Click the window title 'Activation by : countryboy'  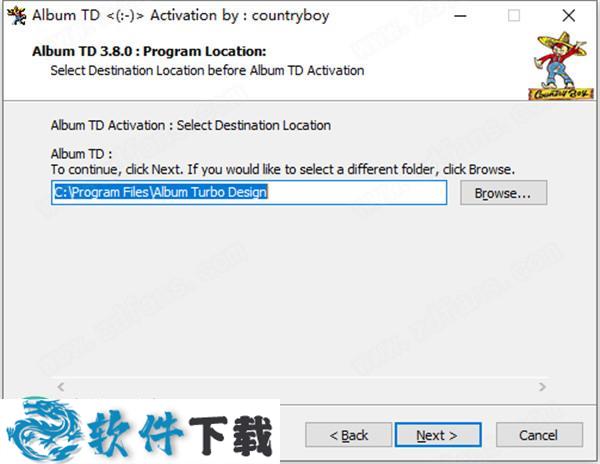coord(240,16)
